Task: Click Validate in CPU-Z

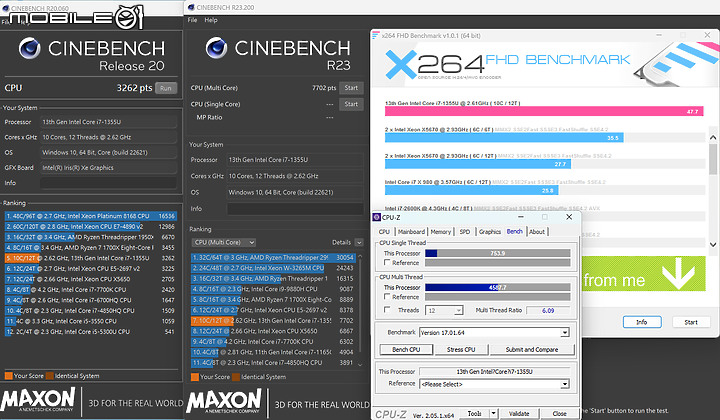Action: click(519, 414)
